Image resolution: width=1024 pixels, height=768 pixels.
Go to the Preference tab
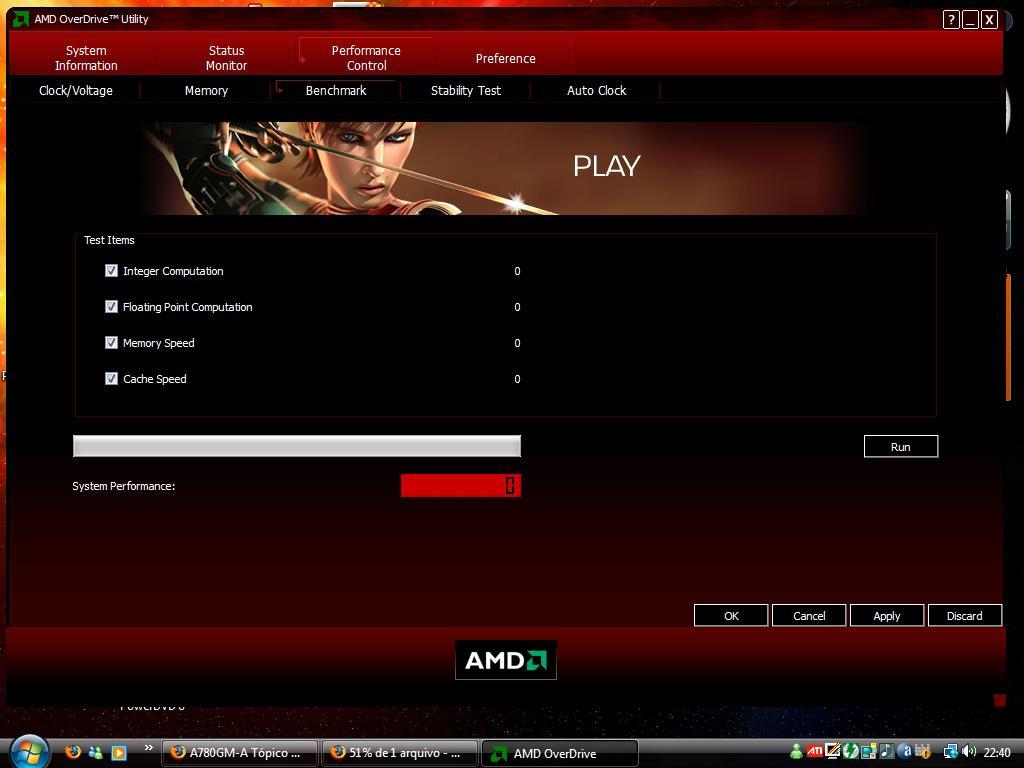[505, 58]
